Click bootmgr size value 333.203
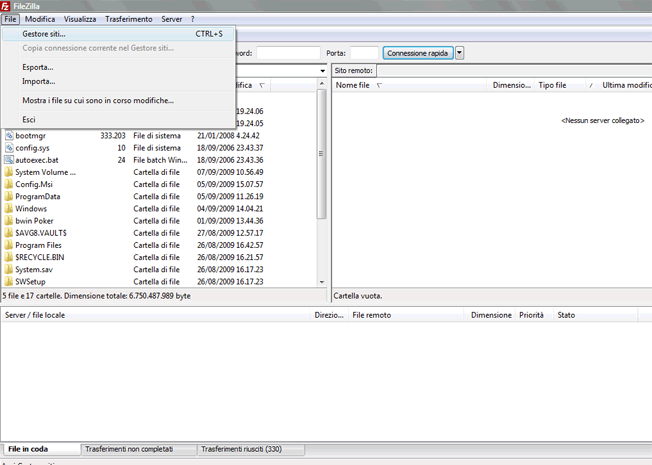This screenshot has width=652, height=465. pos(113,136)
